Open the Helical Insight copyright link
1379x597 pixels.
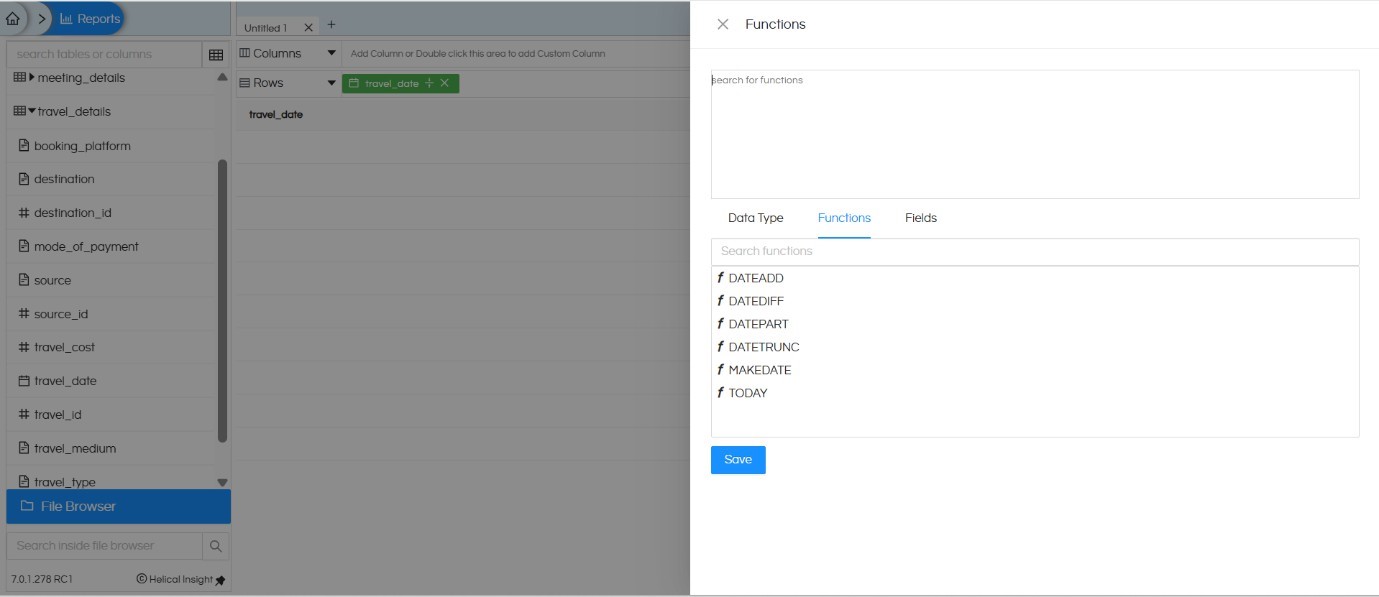[x=174, y=580]
